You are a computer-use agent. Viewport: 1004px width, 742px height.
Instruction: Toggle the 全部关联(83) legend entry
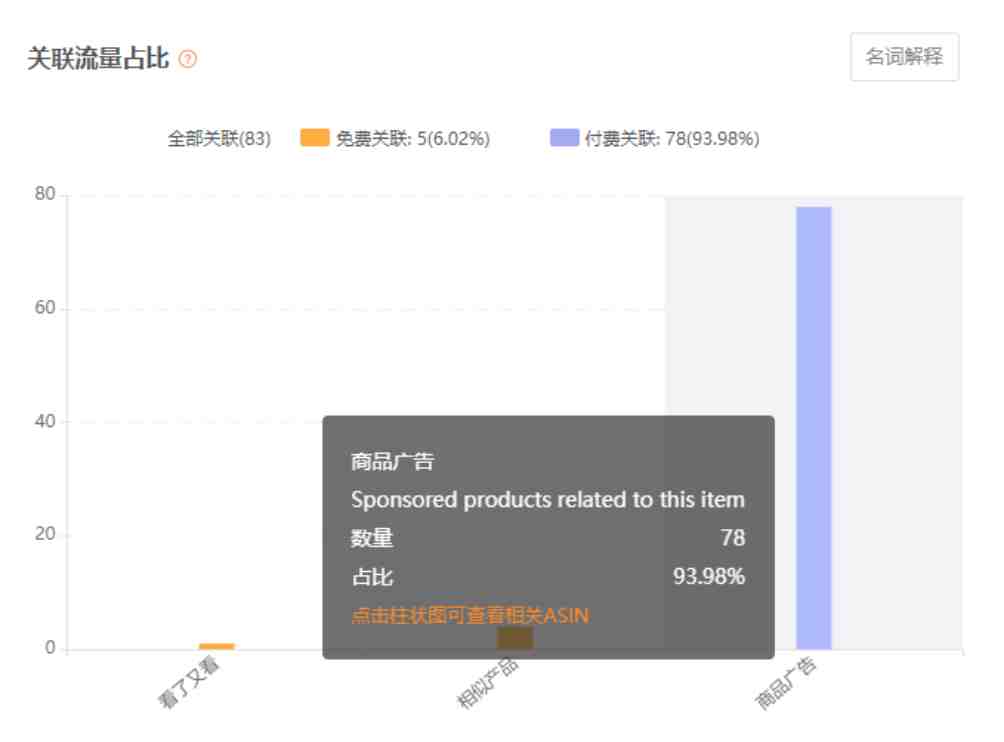click(219, 138)
